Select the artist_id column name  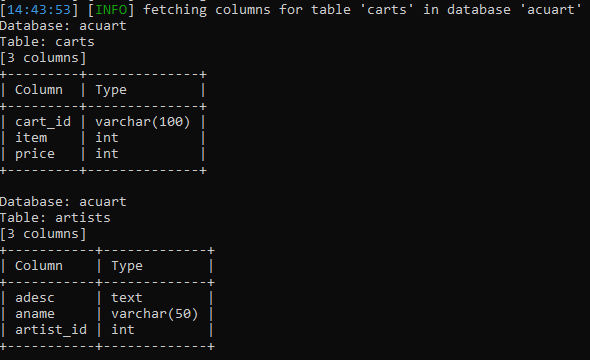(51, 330)
